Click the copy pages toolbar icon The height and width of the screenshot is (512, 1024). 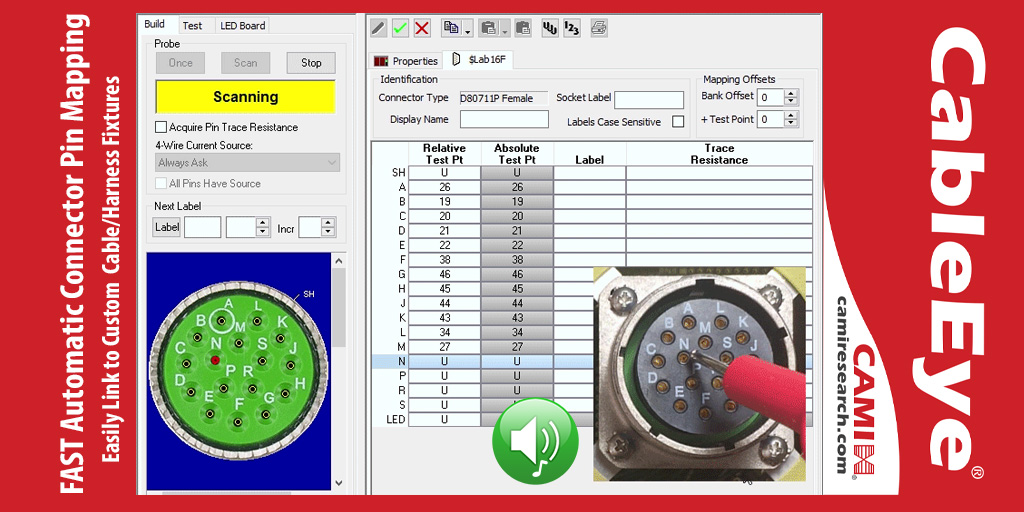[x=451, y=28]
